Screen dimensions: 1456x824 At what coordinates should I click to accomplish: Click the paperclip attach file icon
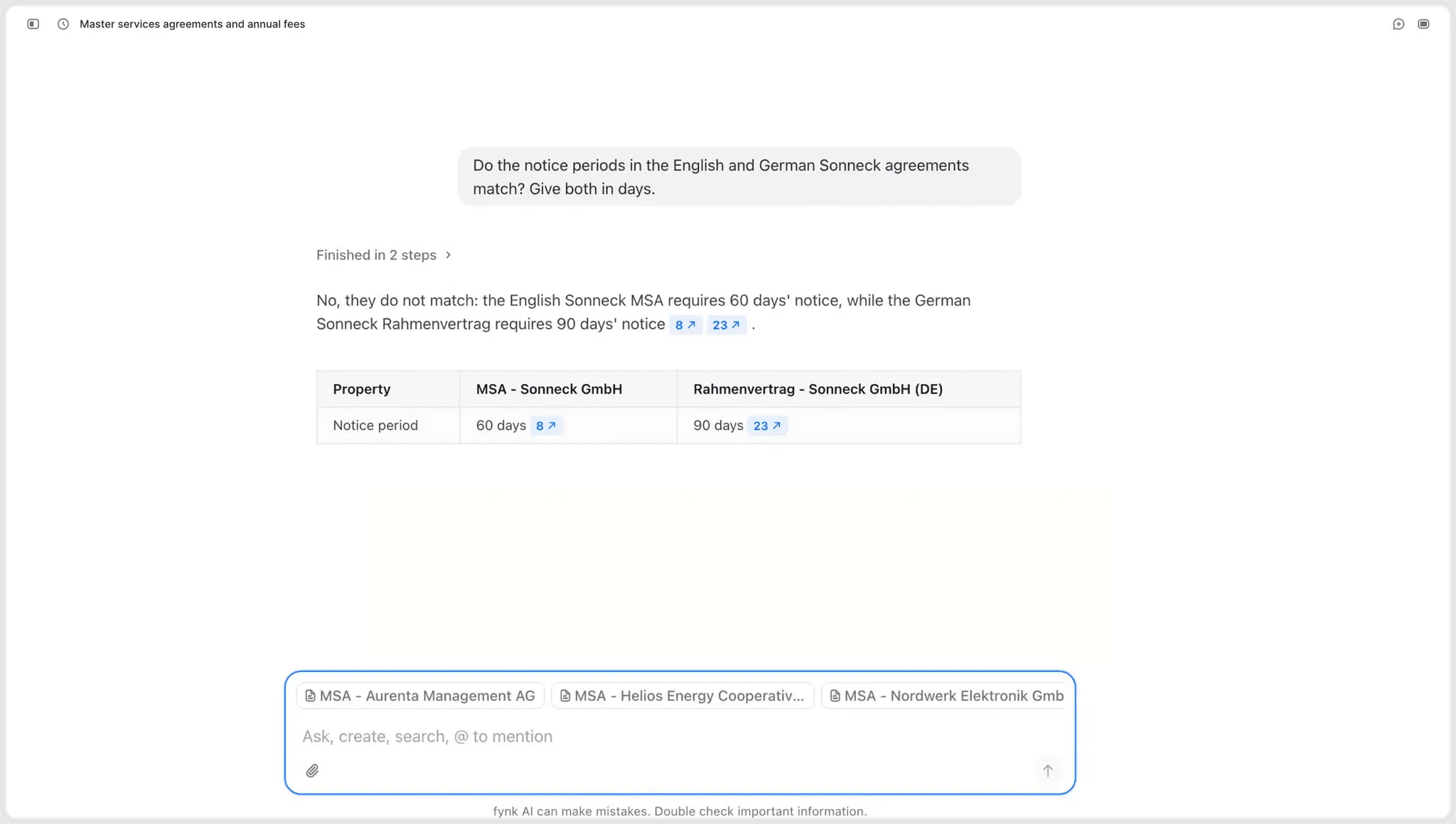coord(312,771)
